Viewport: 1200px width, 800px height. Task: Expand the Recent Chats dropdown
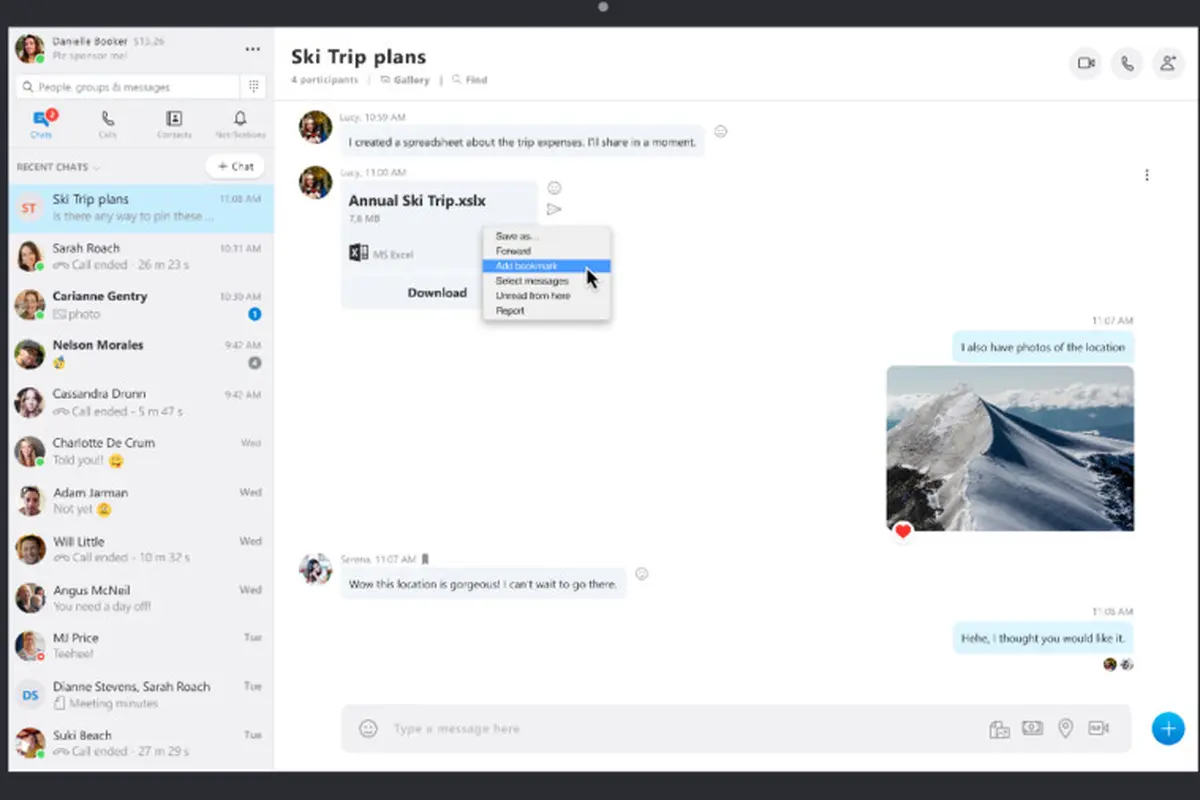coord(58,167)
